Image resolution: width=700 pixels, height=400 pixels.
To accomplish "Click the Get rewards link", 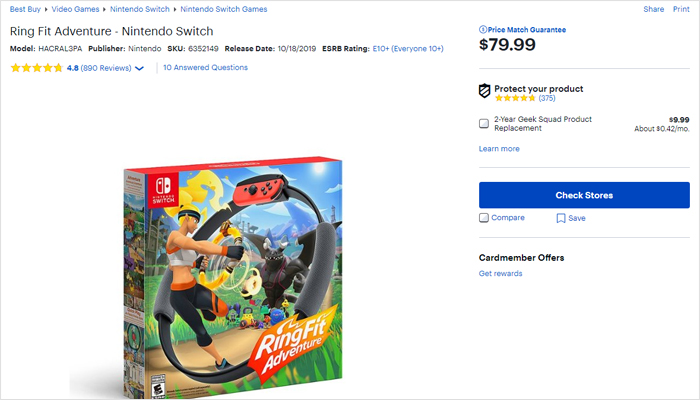I will click(500, 274).
